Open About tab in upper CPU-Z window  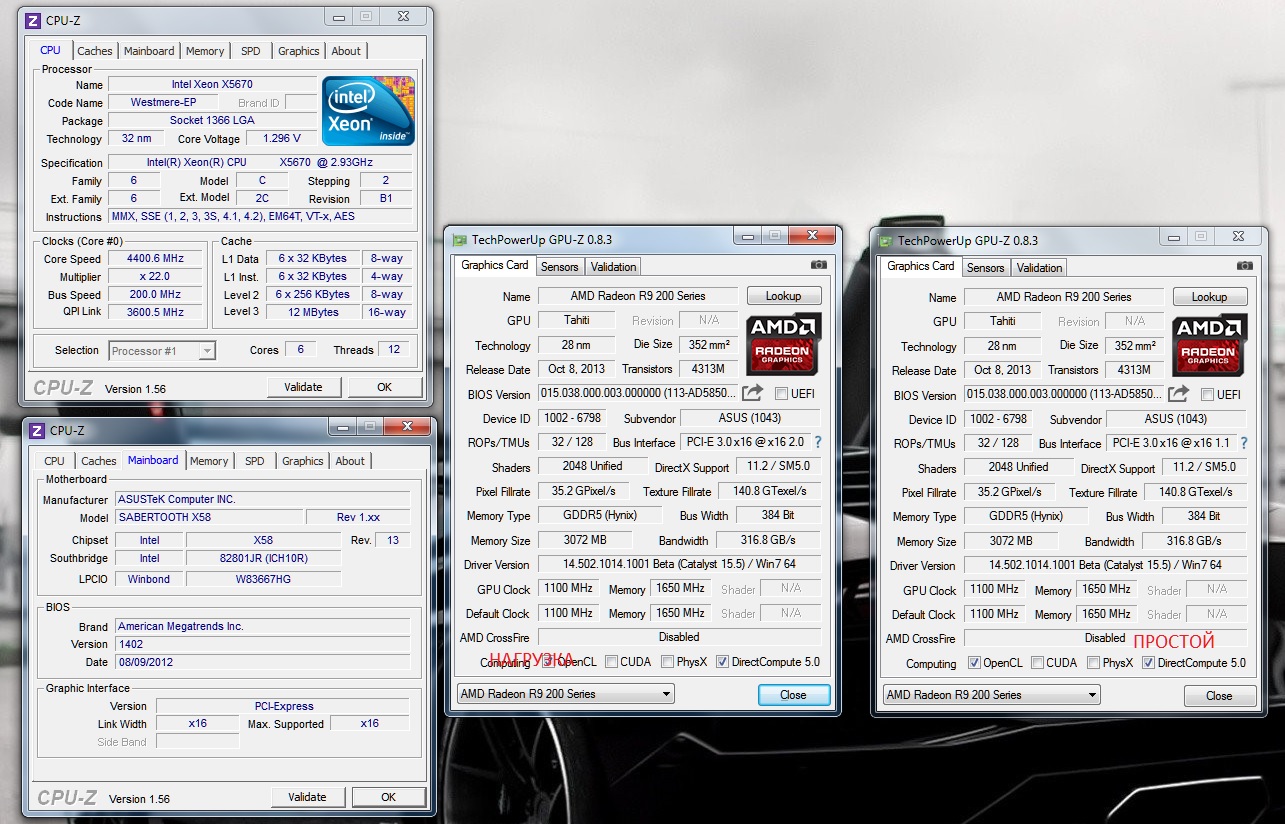coord(346,51)
